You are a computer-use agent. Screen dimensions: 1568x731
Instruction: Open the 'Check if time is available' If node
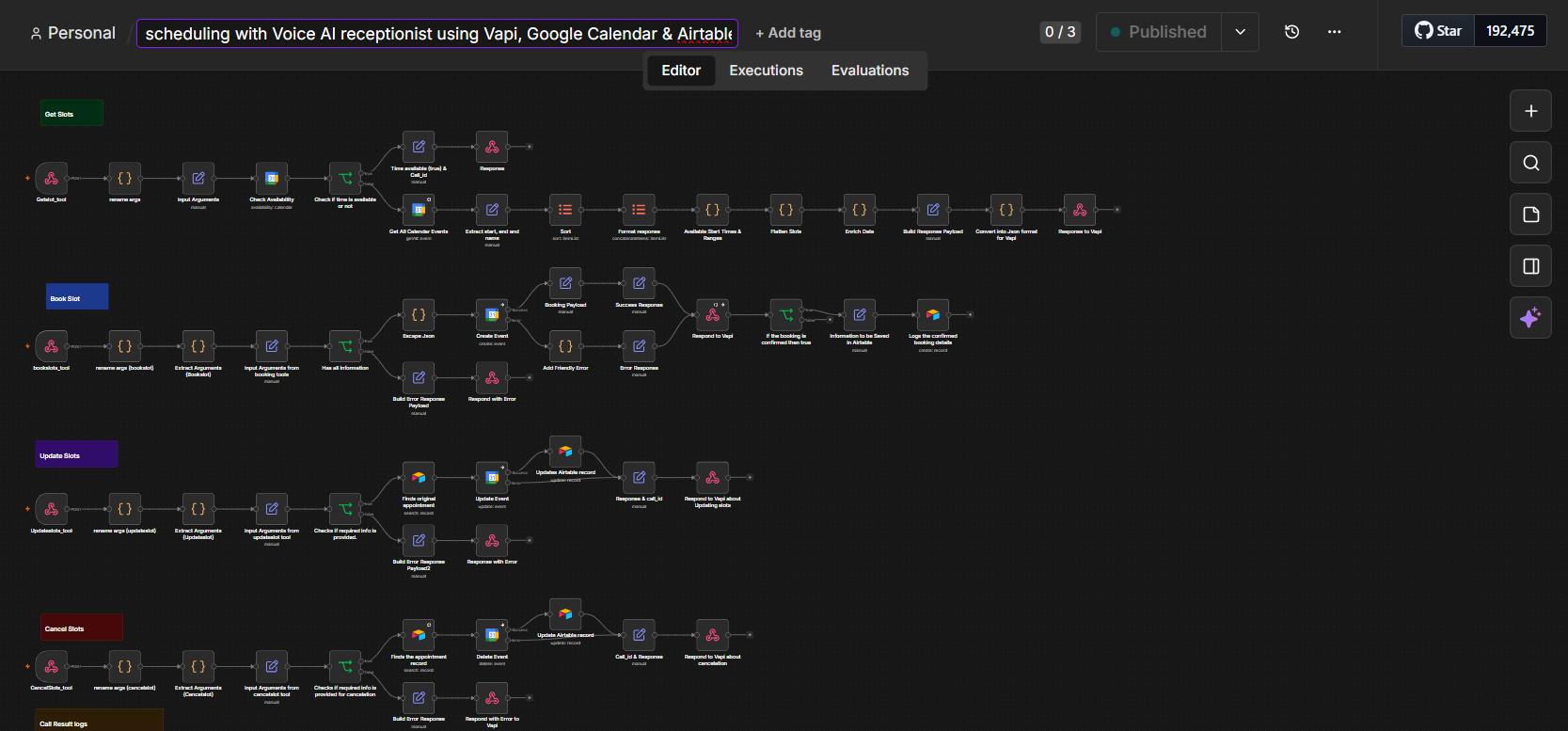click(345, 178)
